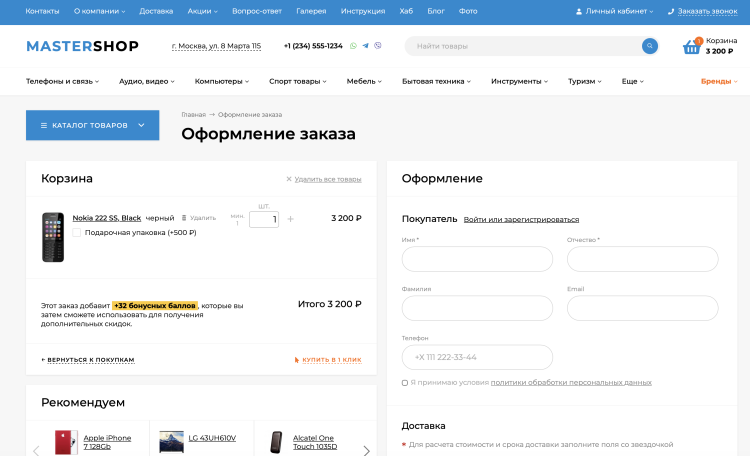Open the shopping cart basket icon
Viewport: 750px width, 456px height.
pyautogui.click(x=692, y=47)
